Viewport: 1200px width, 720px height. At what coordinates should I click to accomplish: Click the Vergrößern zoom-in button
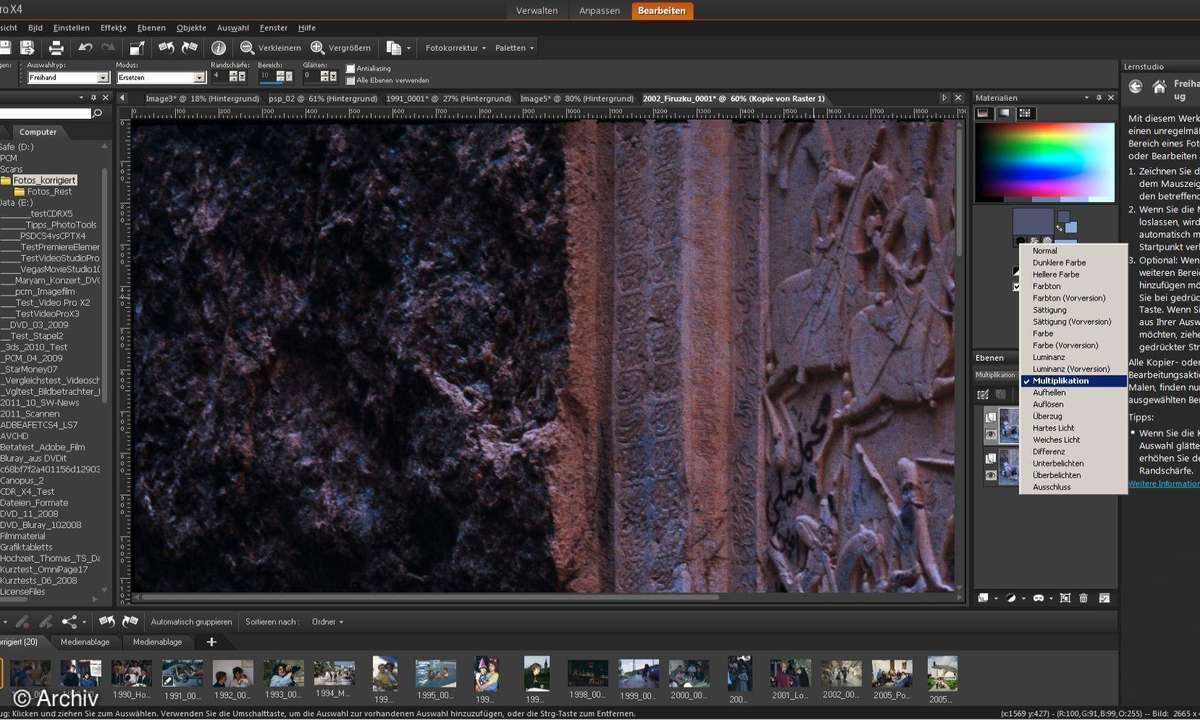tap(340, 48)
